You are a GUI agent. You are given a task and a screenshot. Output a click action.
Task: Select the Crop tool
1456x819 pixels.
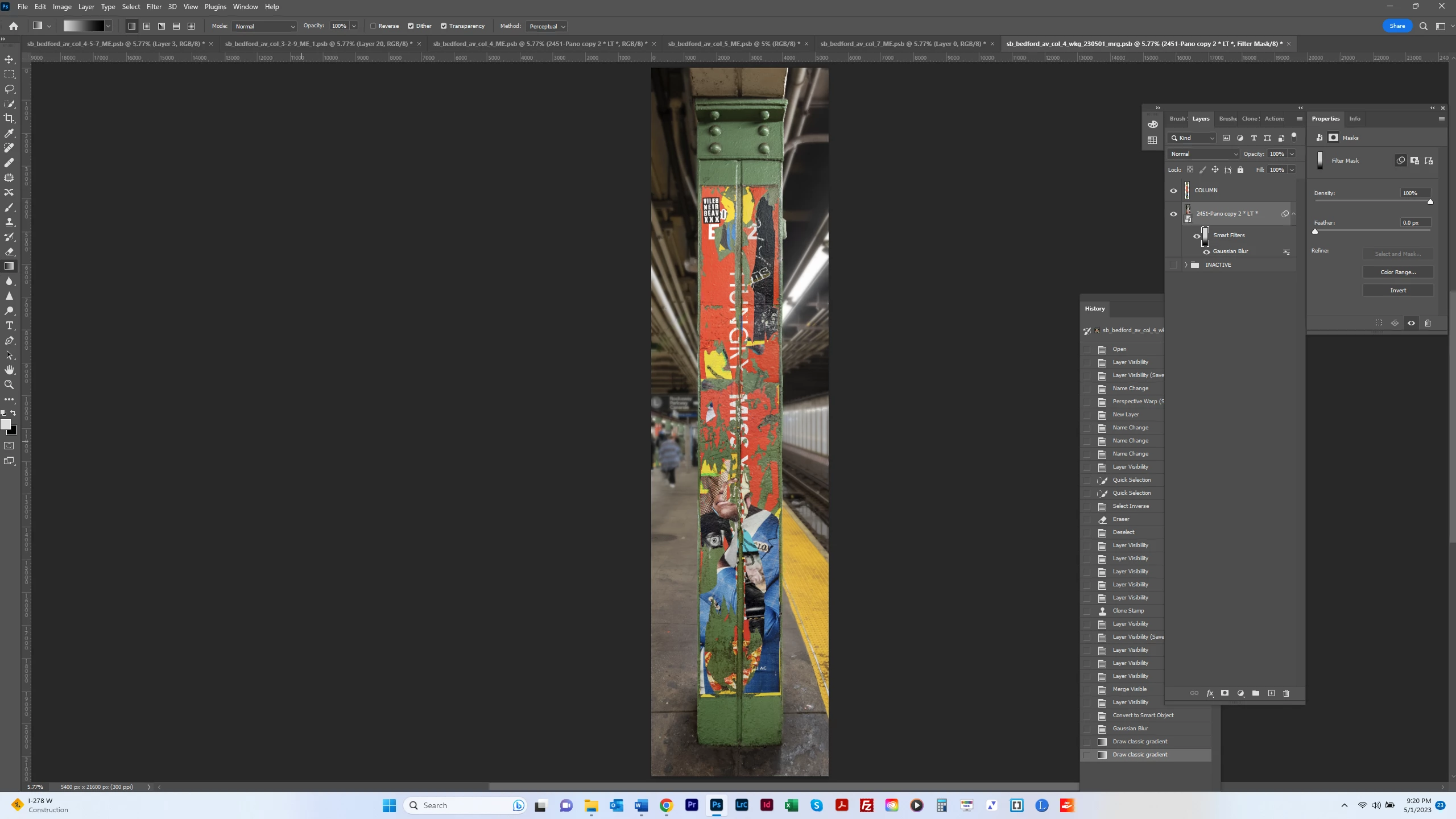click(9, 118)
